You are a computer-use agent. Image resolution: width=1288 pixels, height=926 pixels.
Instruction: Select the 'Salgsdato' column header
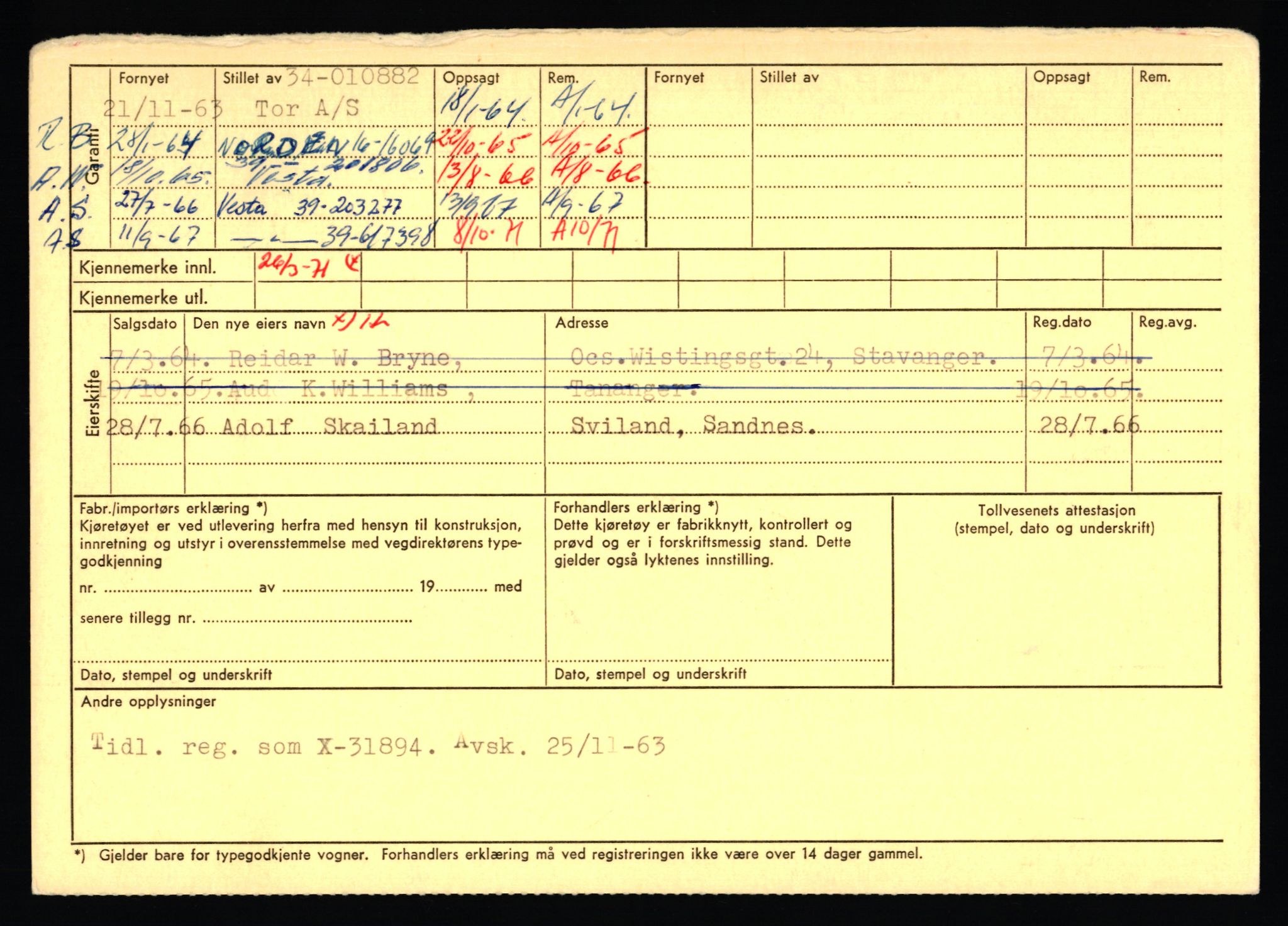[145, 324]
